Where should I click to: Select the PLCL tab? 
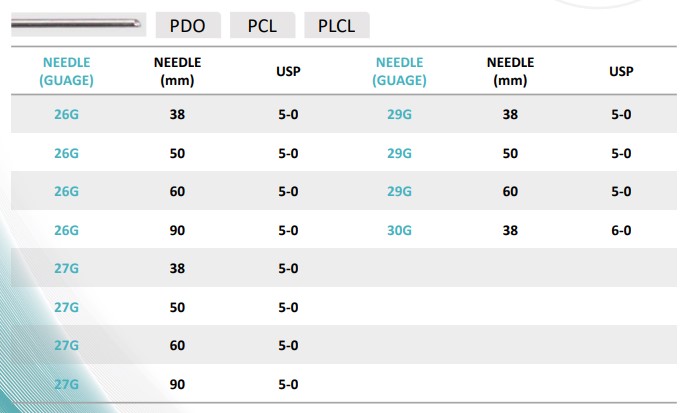336,25
